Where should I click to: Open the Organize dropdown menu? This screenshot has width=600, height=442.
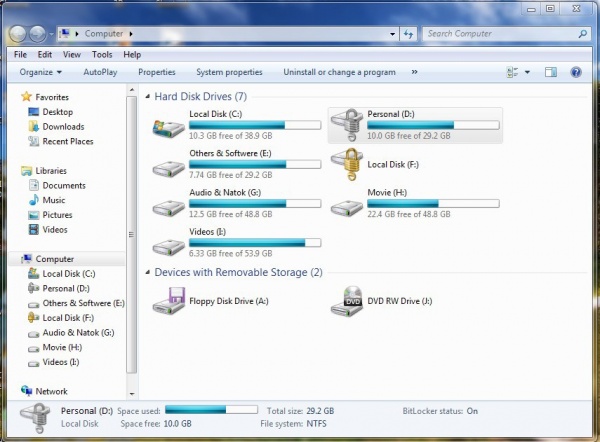(x=41, y=72)
